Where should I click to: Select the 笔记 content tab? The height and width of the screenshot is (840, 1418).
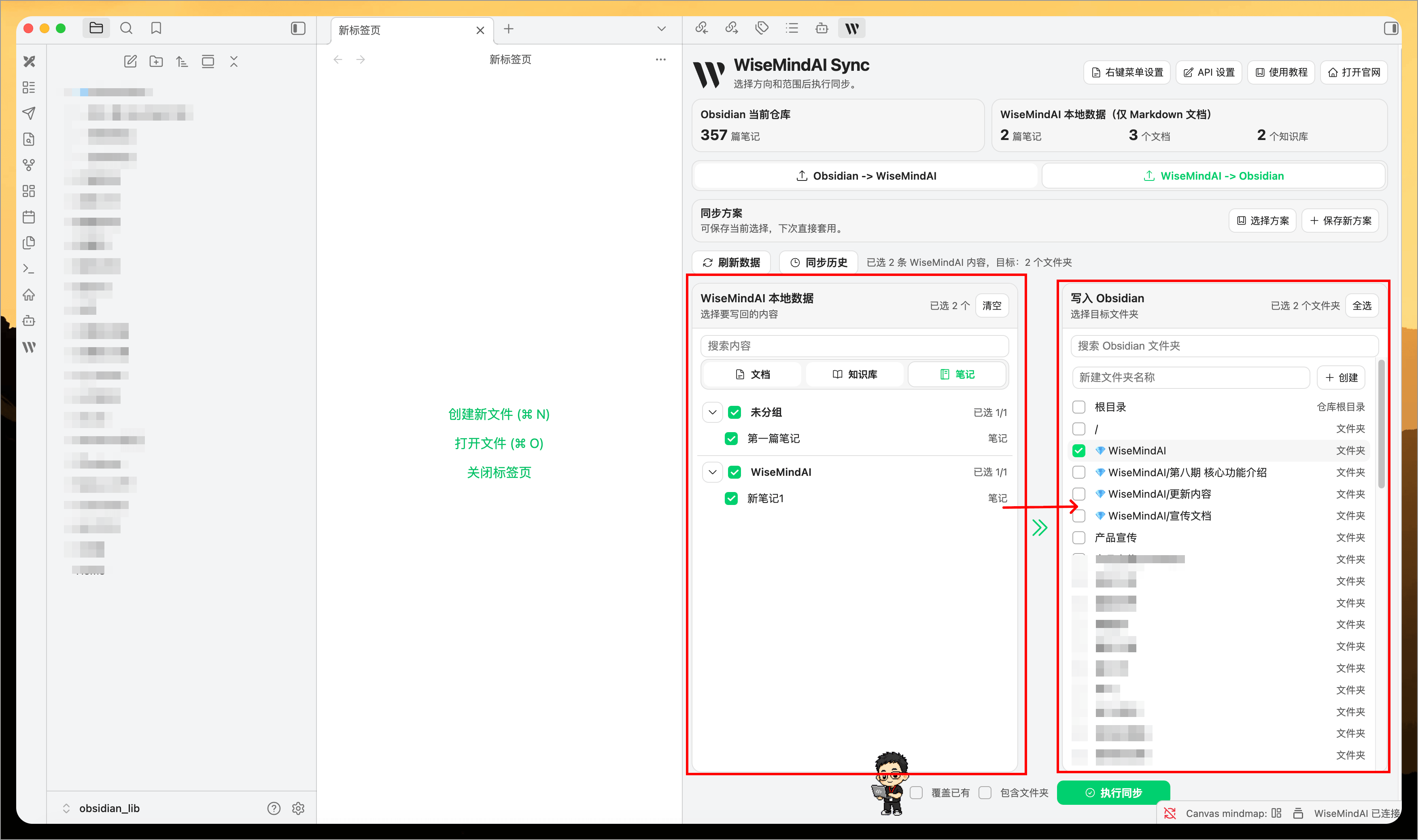click(x=957, y=375)
